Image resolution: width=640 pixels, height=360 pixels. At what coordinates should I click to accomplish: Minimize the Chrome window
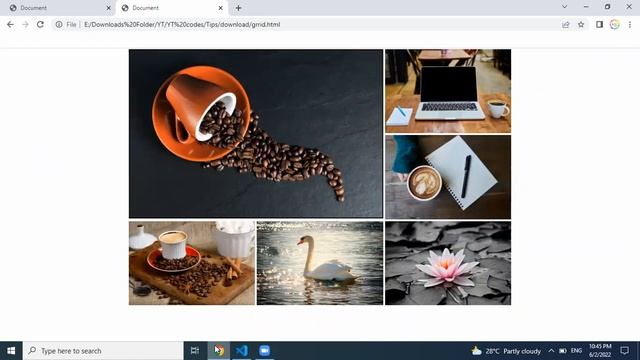tap(586, 7)
